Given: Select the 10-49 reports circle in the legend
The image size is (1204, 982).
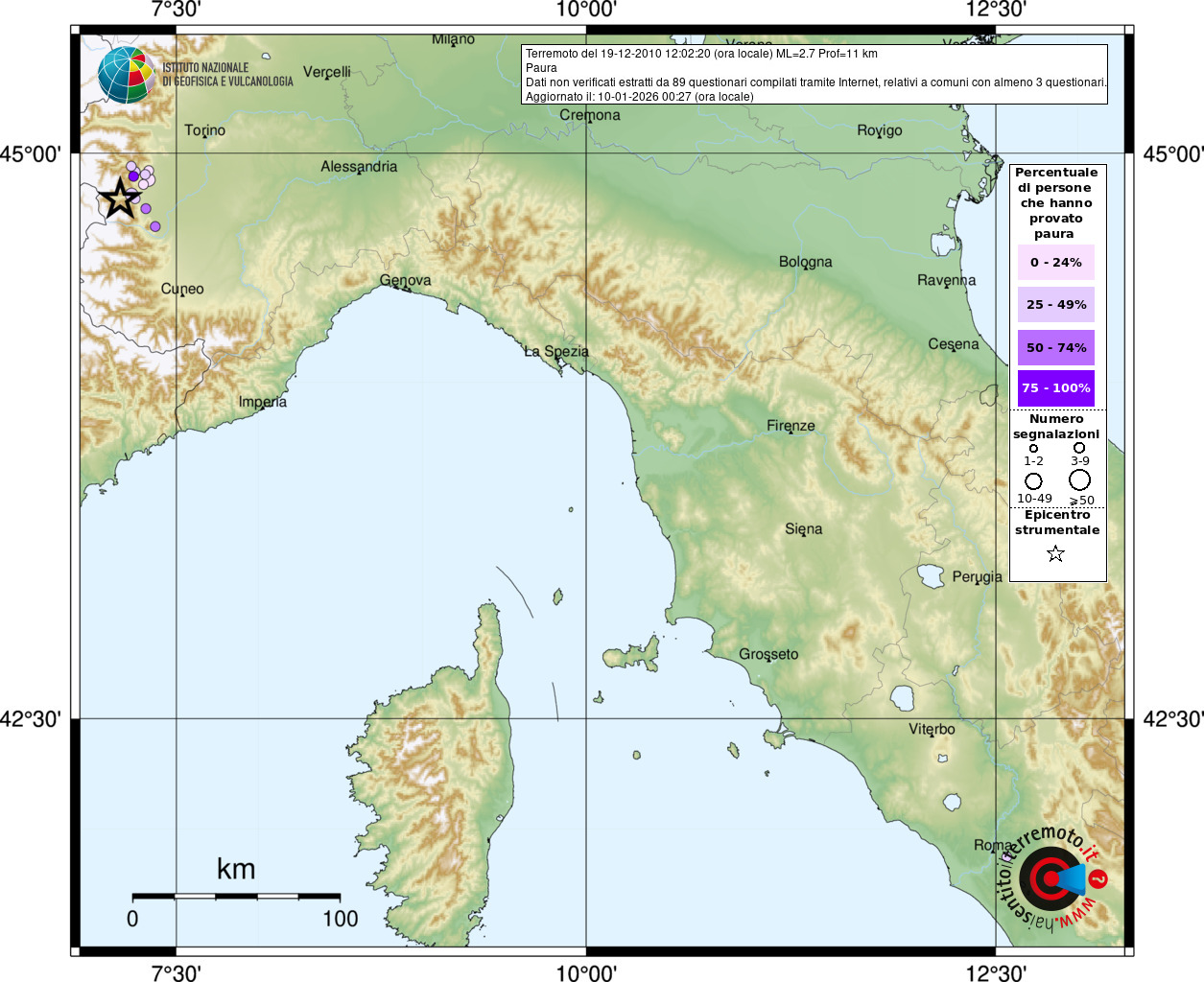Looking at the screenshot, I should click(1033, 481).
